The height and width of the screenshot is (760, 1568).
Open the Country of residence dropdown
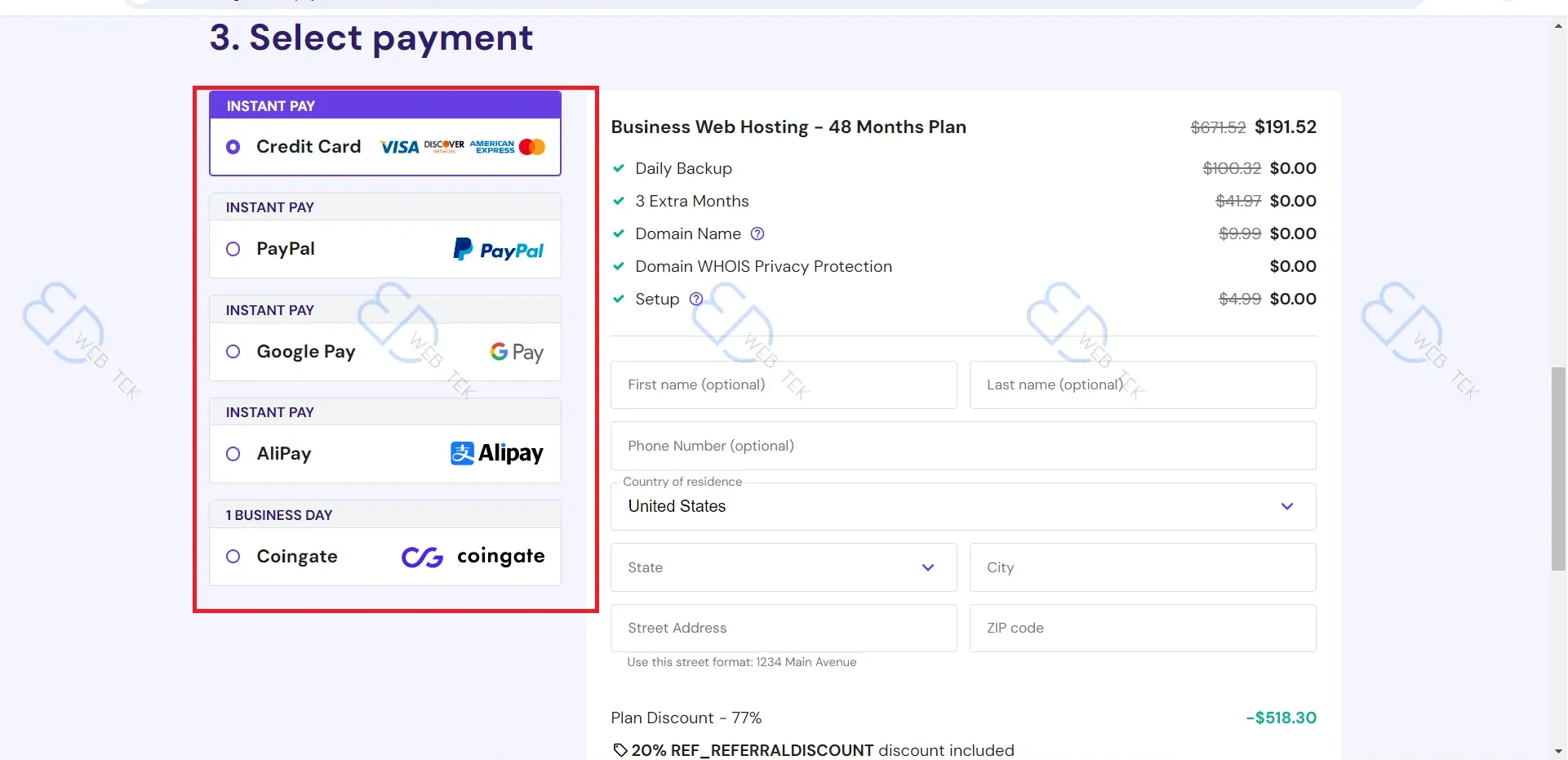pos(963,506)
